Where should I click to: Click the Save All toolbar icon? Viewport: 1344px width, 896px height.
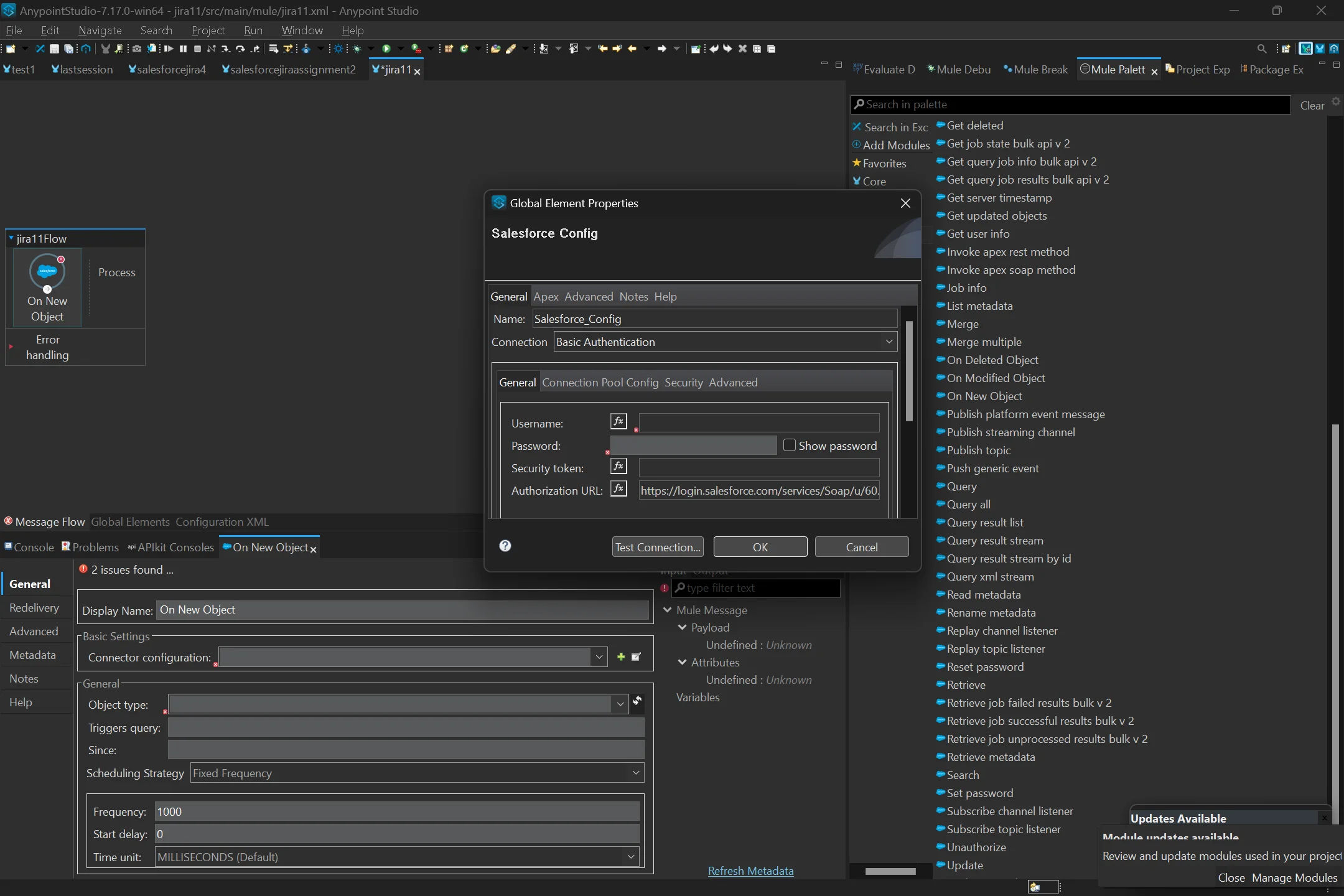click(x=68, y=49)
